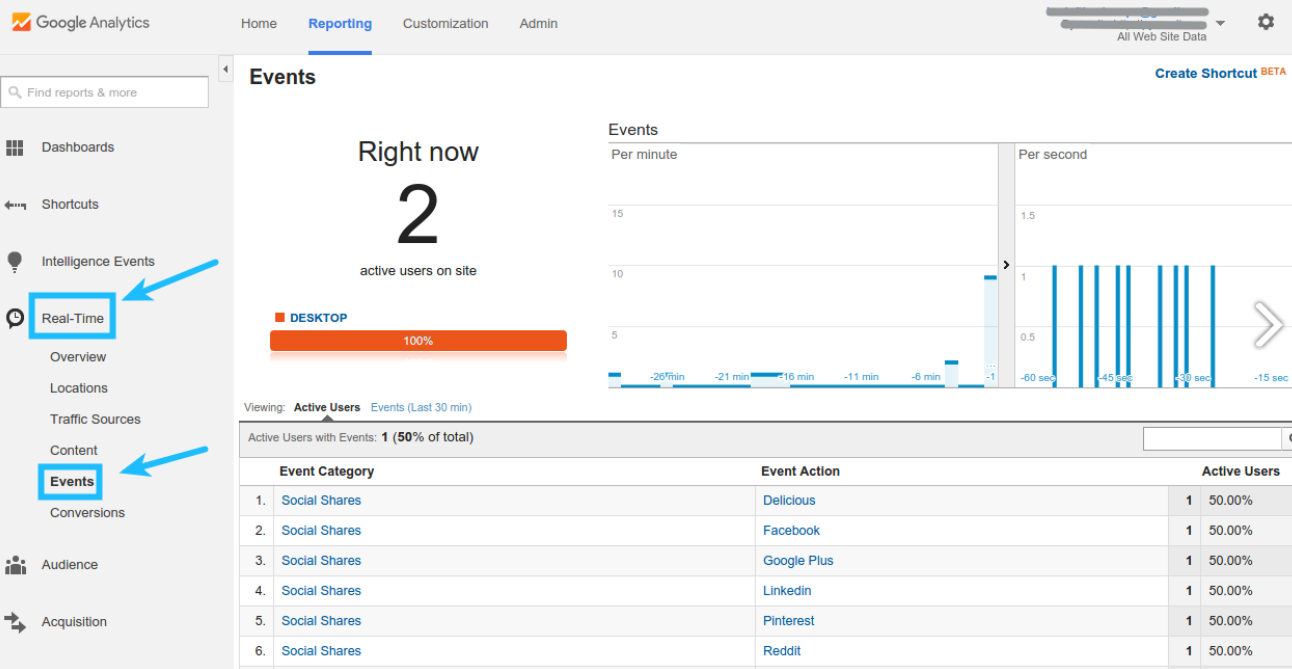Viewport: 1292px width, 669px height.
Task: Open the Admin tab
Action: click(539, 23)
